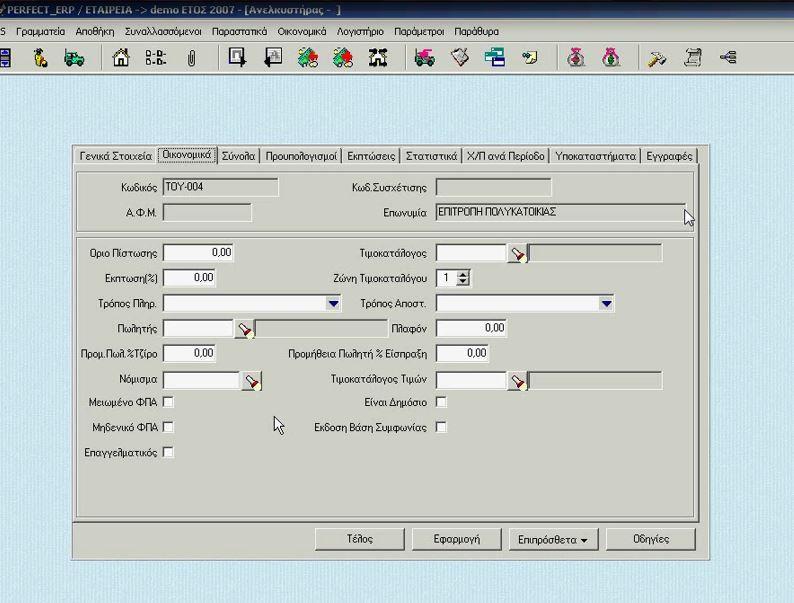Viewport: 794px width, 603px height.
Task: Open the Εκπτώσεις tab
Action: [371, 156]
